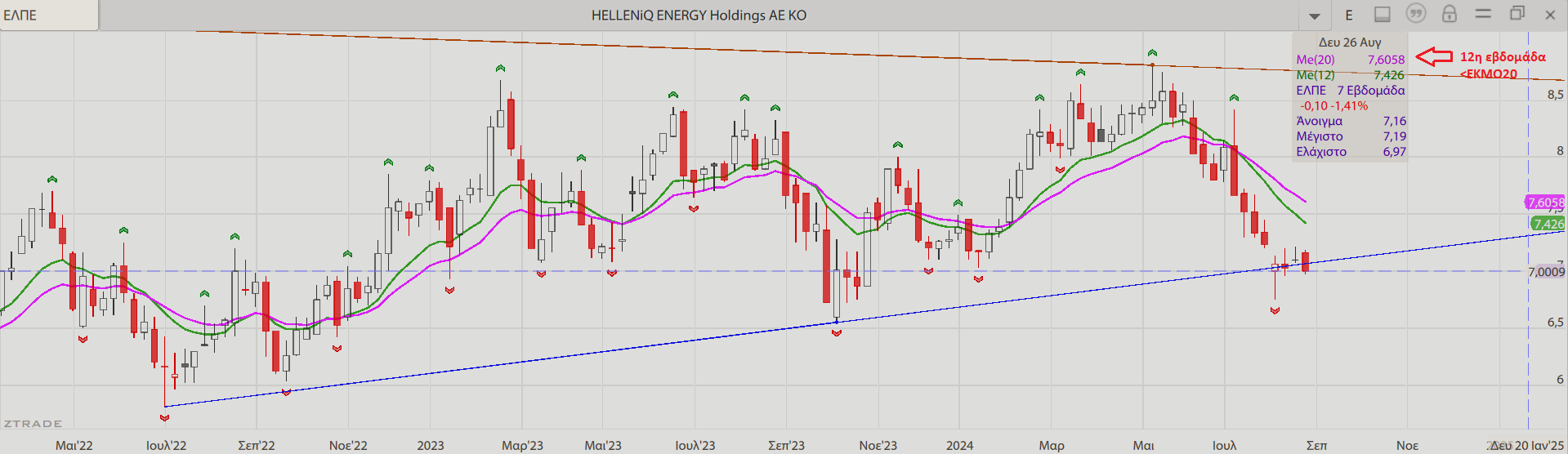The image size is (1568, 454).
Task: Click the green 7,426 price axis label
Action: pyautogui.click(x=1548, y=224)
